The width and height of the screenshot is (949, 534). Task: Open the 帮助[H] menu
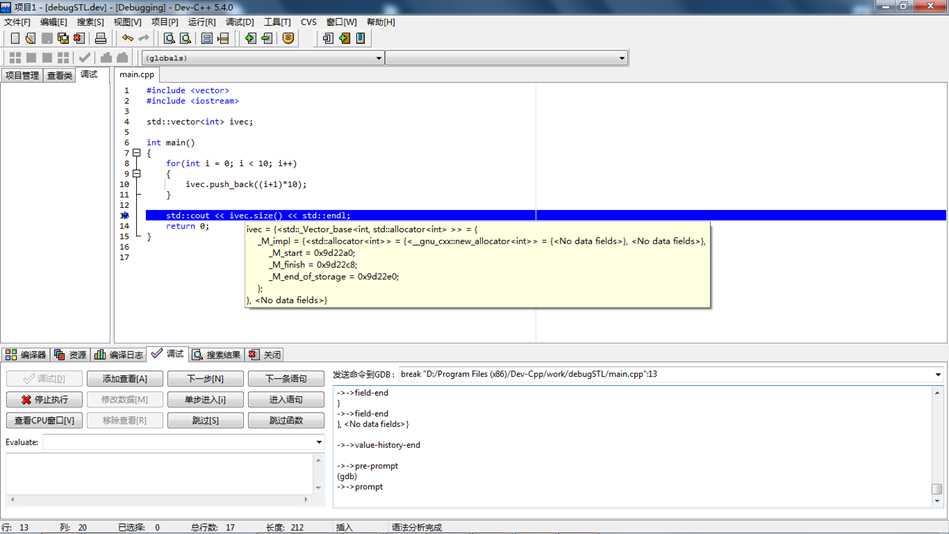pos(381,22)
